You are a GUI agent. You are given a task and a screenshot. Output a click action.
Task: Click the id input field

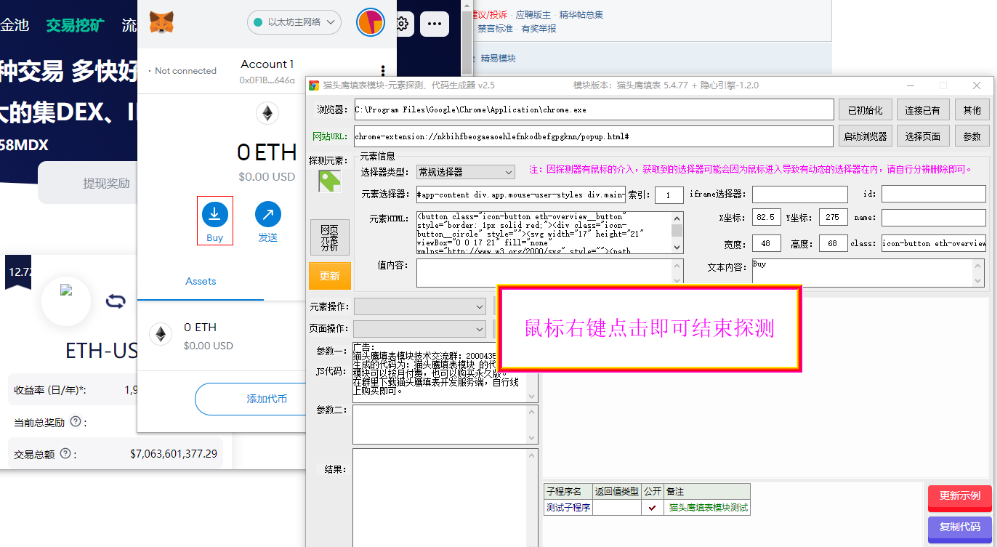pyautogui.click(x=933, y=194)
